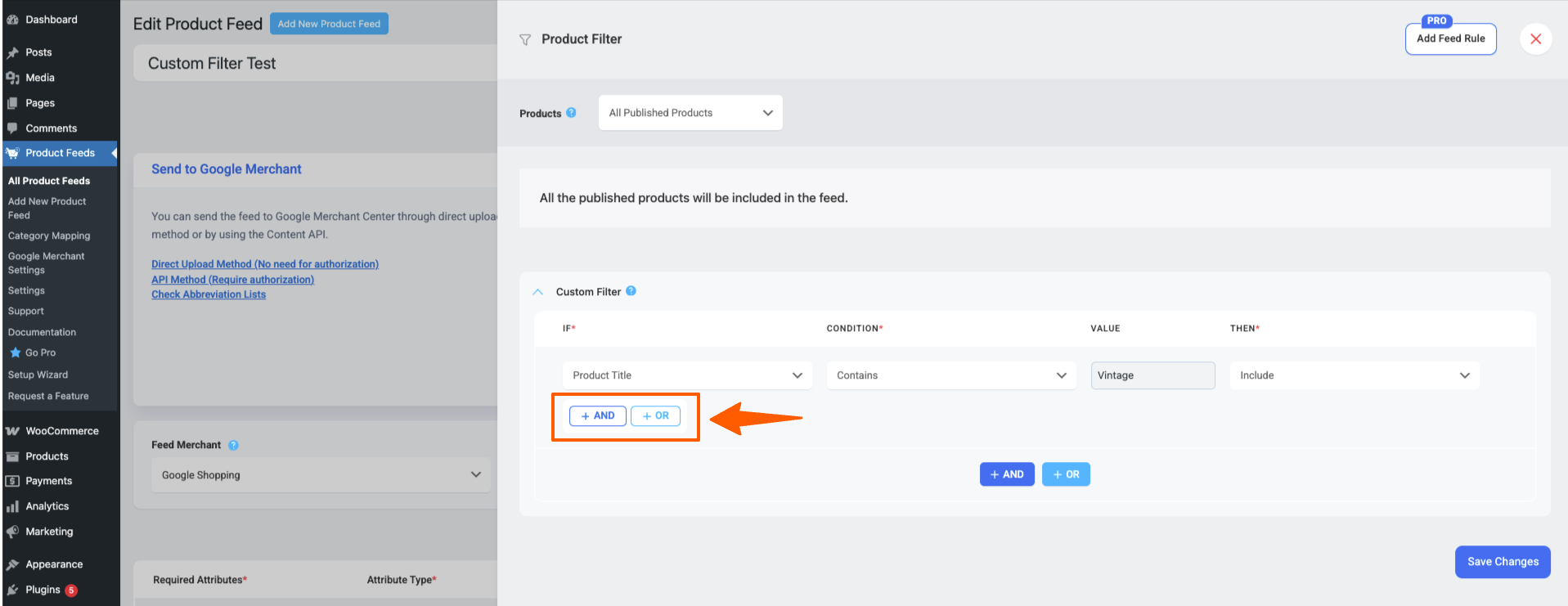Click the Vintage value input field

click(1152, 375)
